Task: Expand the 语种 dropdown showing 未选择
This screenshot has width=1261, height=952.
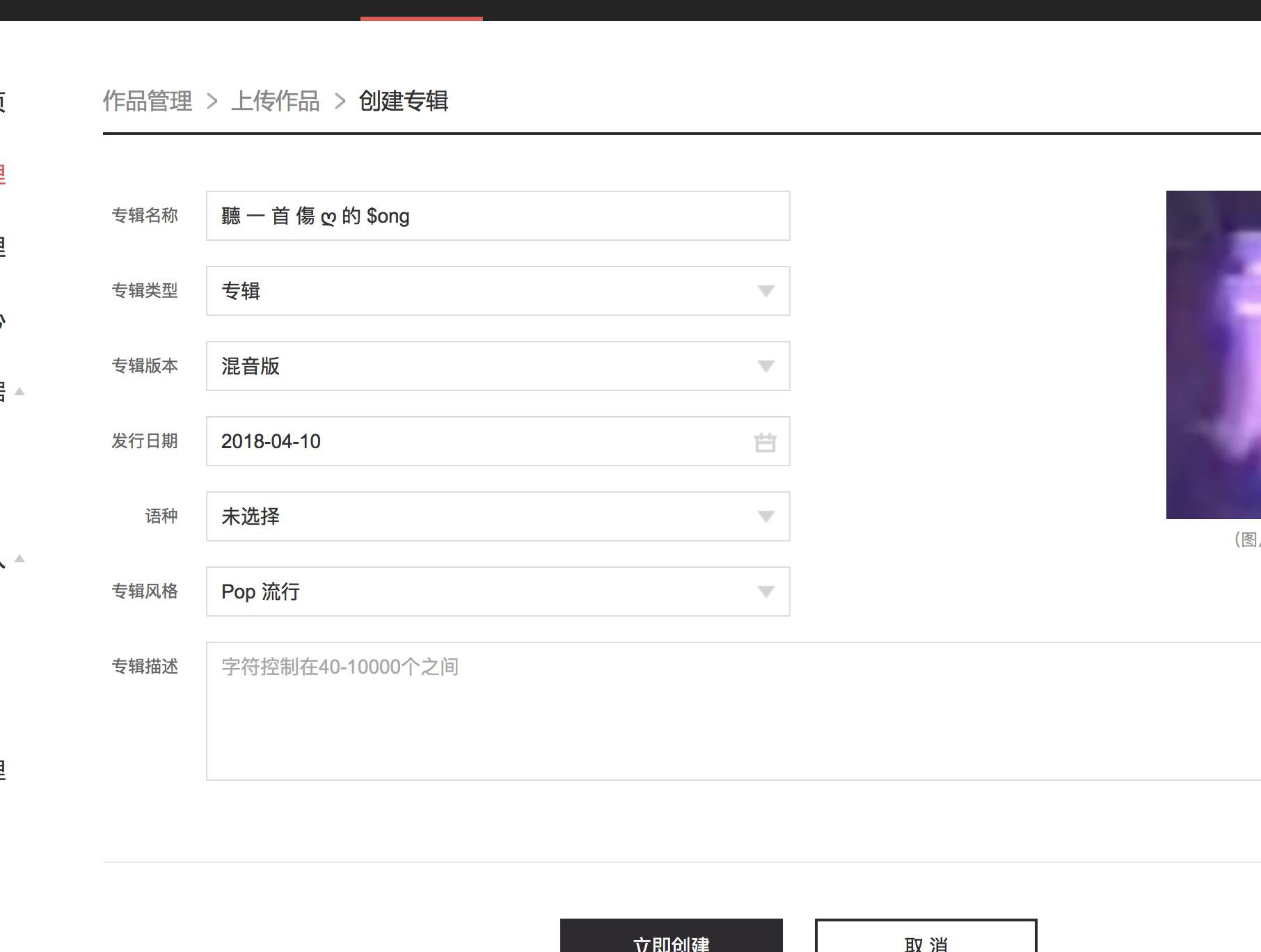Action: point(498,516)
